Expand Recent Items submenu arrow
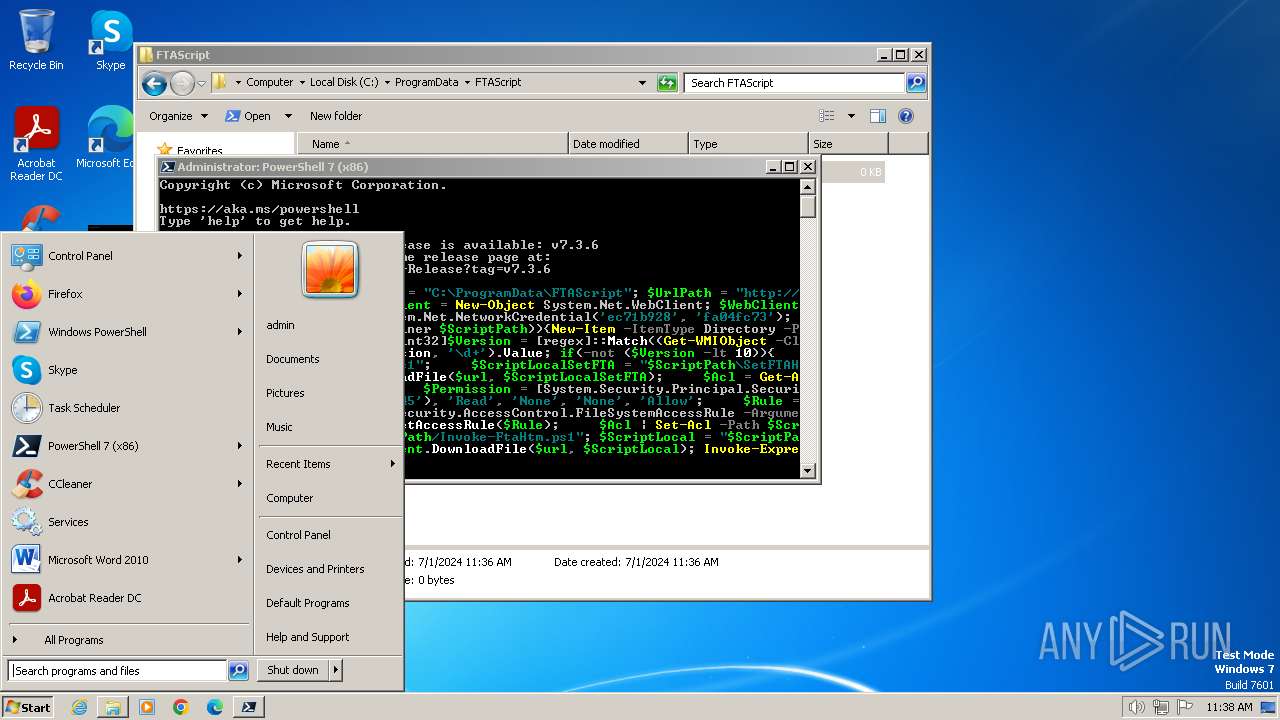This screenshot has width=1280, height=720. pos(393,464)
